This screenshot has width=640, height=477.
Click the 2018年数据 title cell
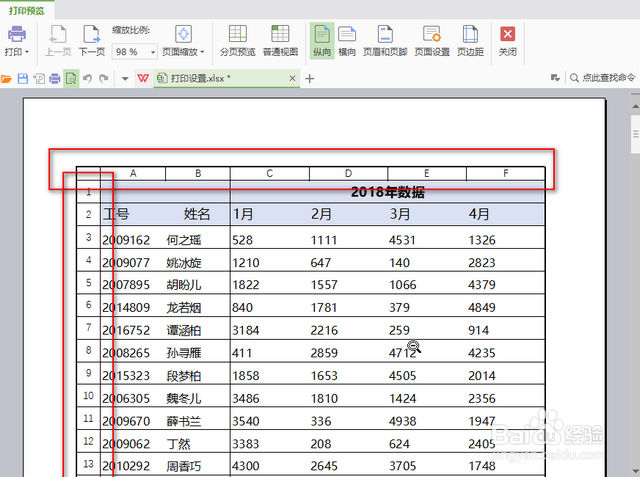(x=388, y=192)
